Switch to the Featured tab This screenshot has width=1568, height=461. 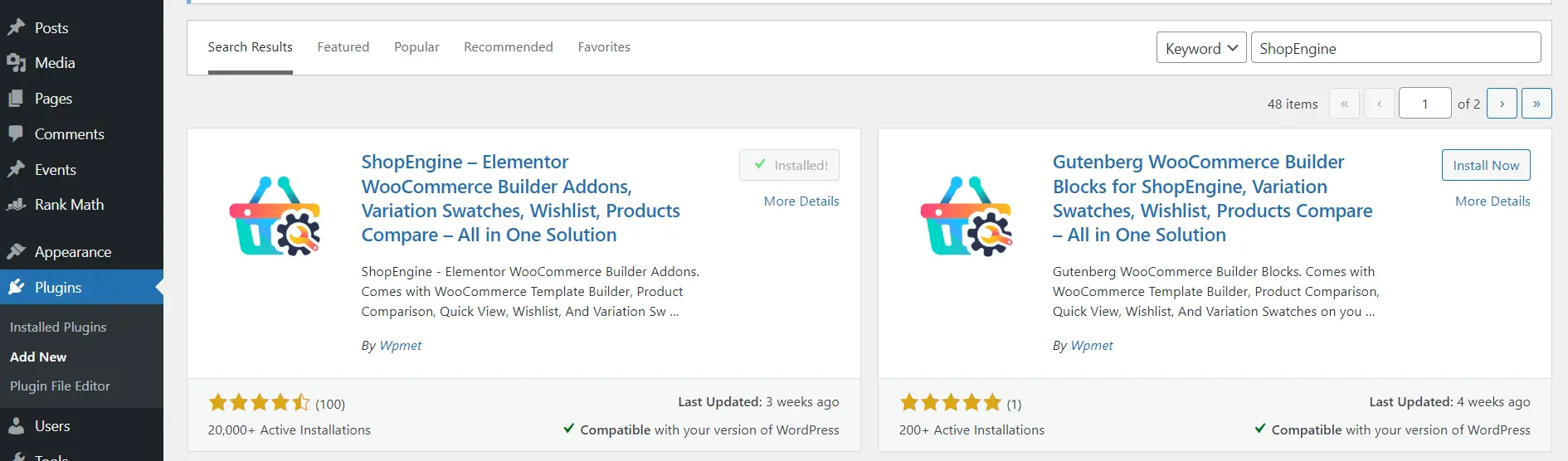coord(343,47)
